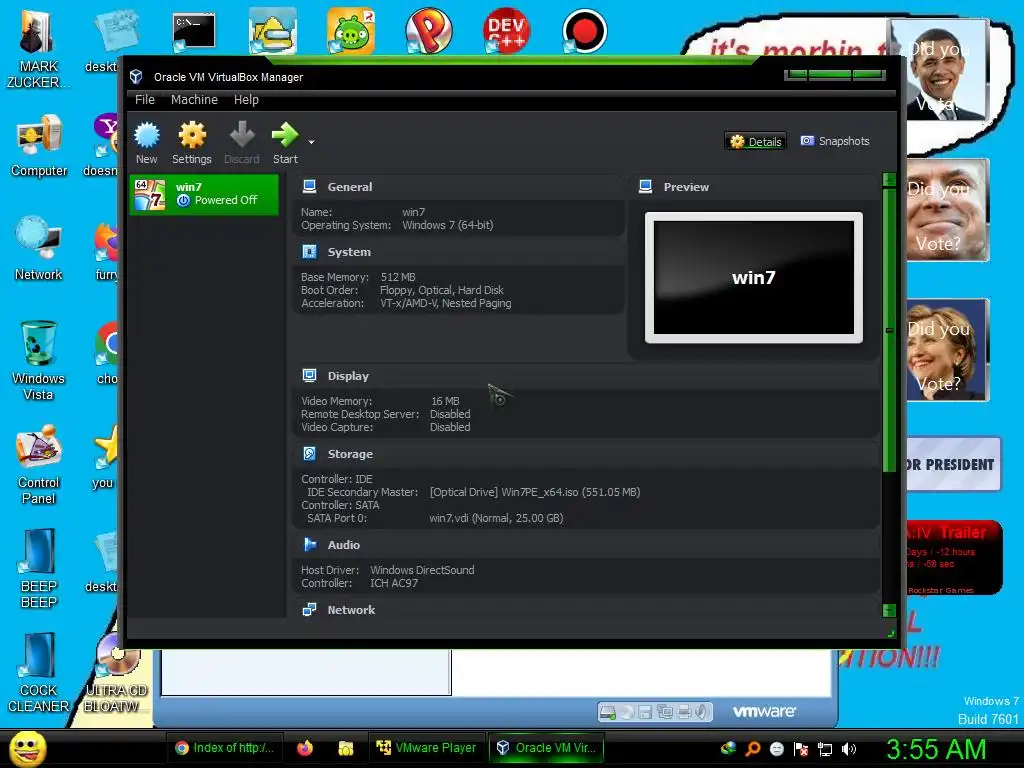The height and width of the screenshot is (768, 1024).
Task: Click the volume speaker tray icon
Action: pyautogui.click(x=849, y=749)
